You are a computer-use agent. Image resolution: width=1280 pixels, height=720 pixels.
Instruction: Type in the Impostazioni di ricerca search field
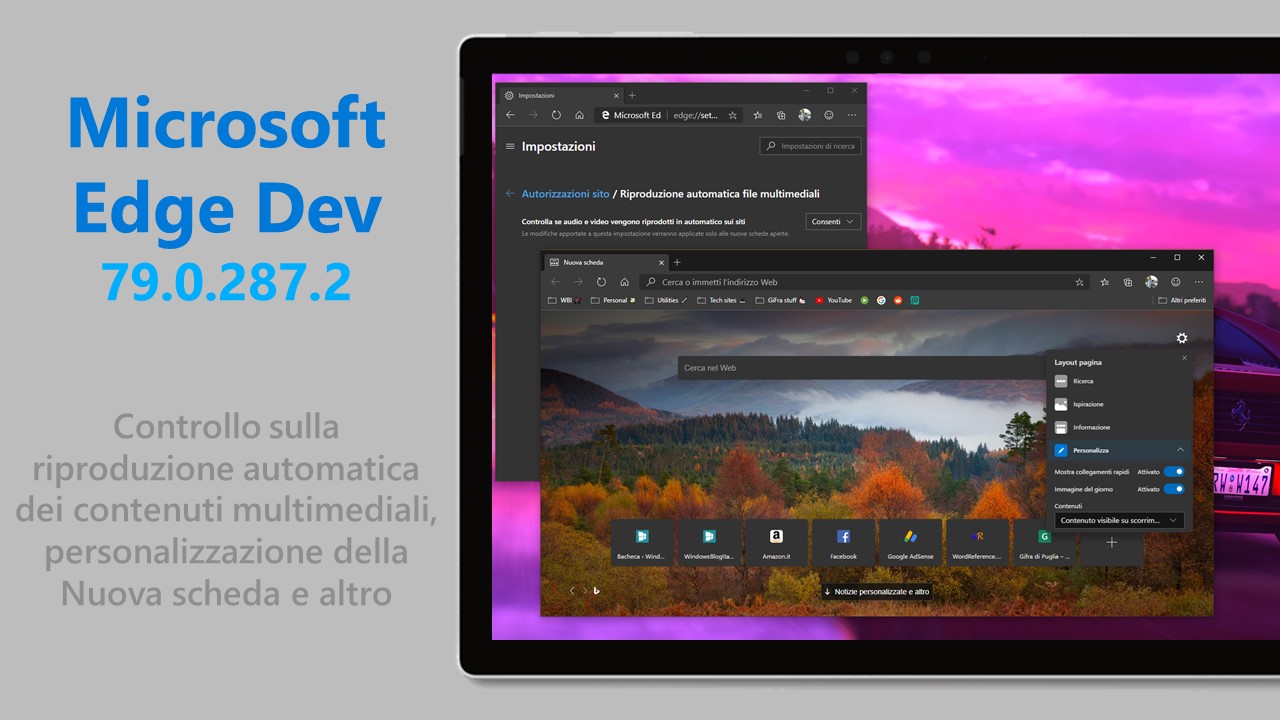pos(810,146)
